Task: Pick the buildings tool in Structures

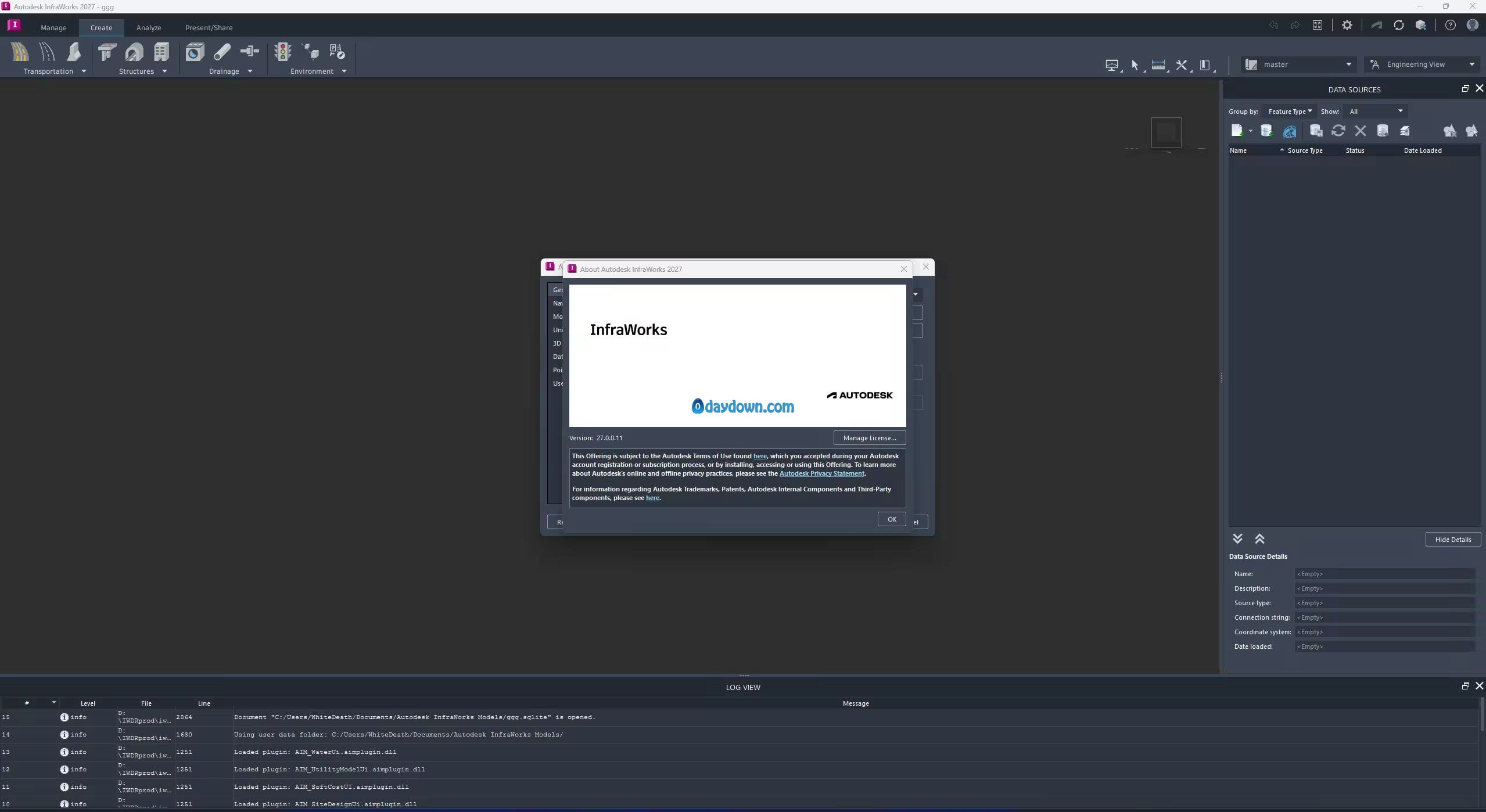Action: (161, 52)
